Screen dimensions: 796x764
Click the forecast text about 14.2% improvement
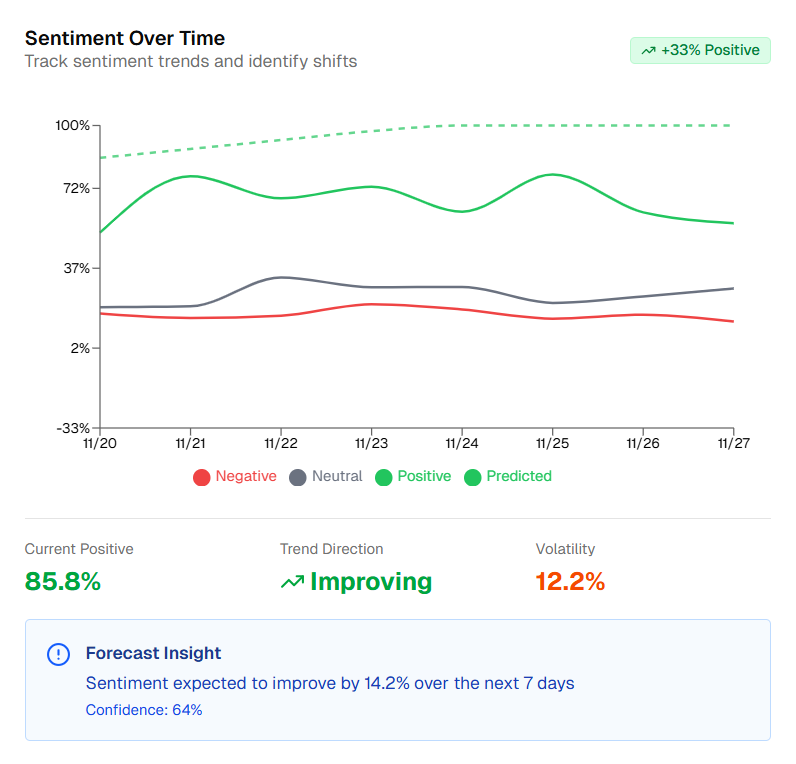330,684
